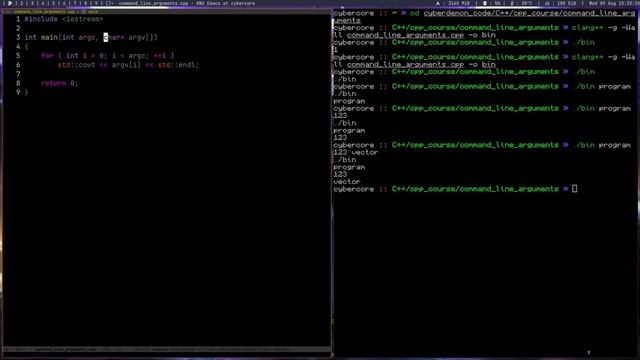
Task: Click line number 7 in Emacs gutter
Action: 18,74
